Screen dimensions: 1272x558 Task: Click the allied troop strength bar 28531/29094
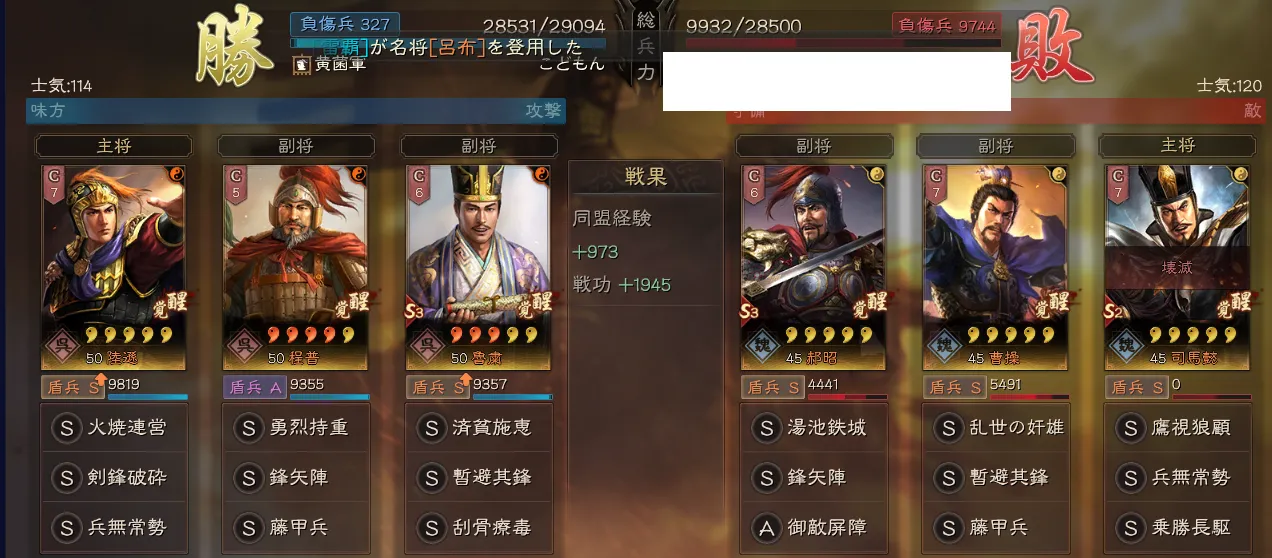448,43
